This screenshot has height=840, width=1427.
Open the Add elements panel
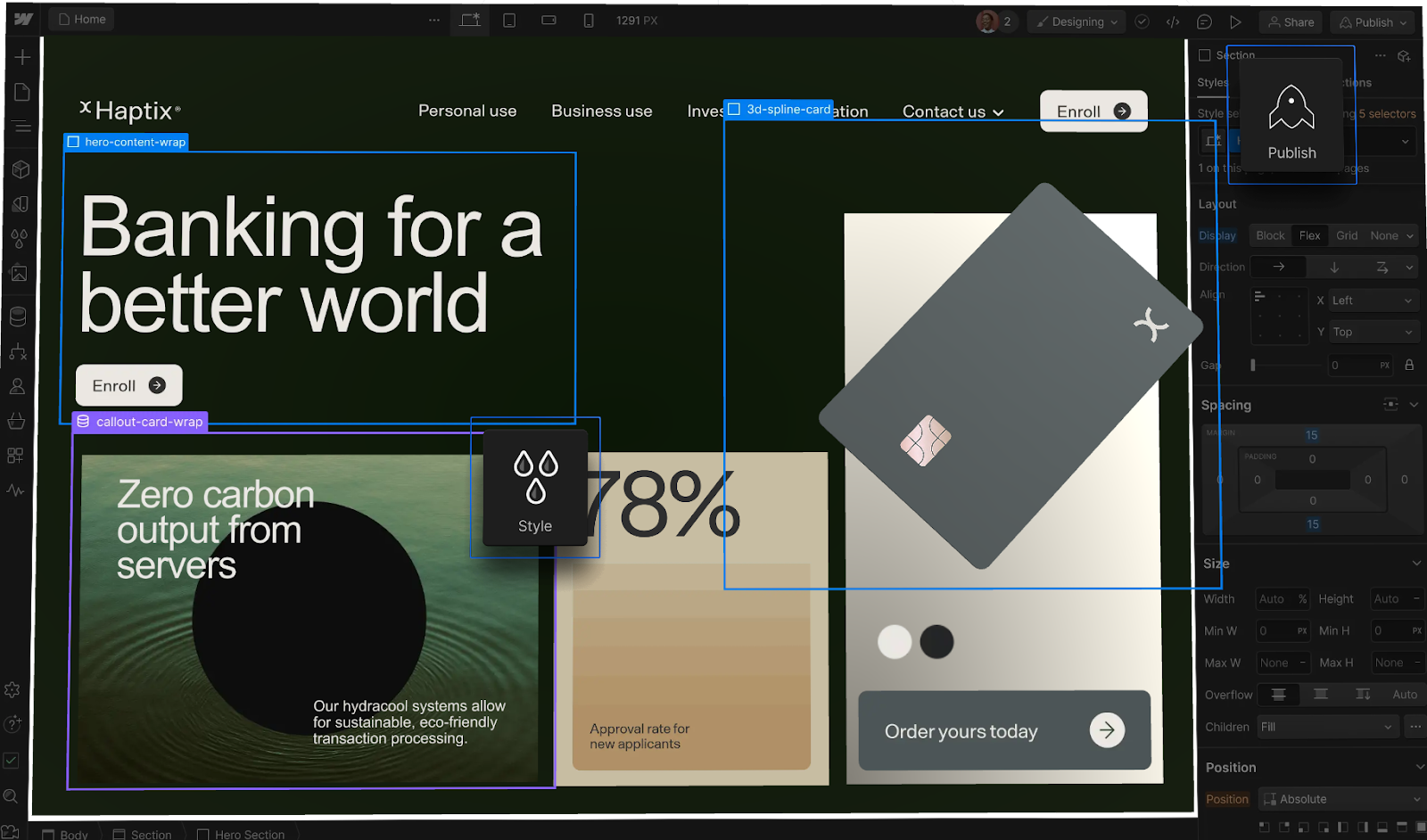pyautogui.click(x=23, y=57)
